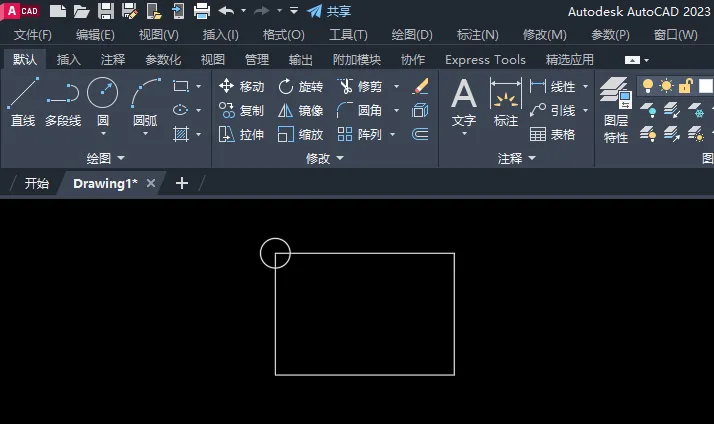Click the Rectangle tool icon in draw panel
The image size is (714, 424).
181,86
